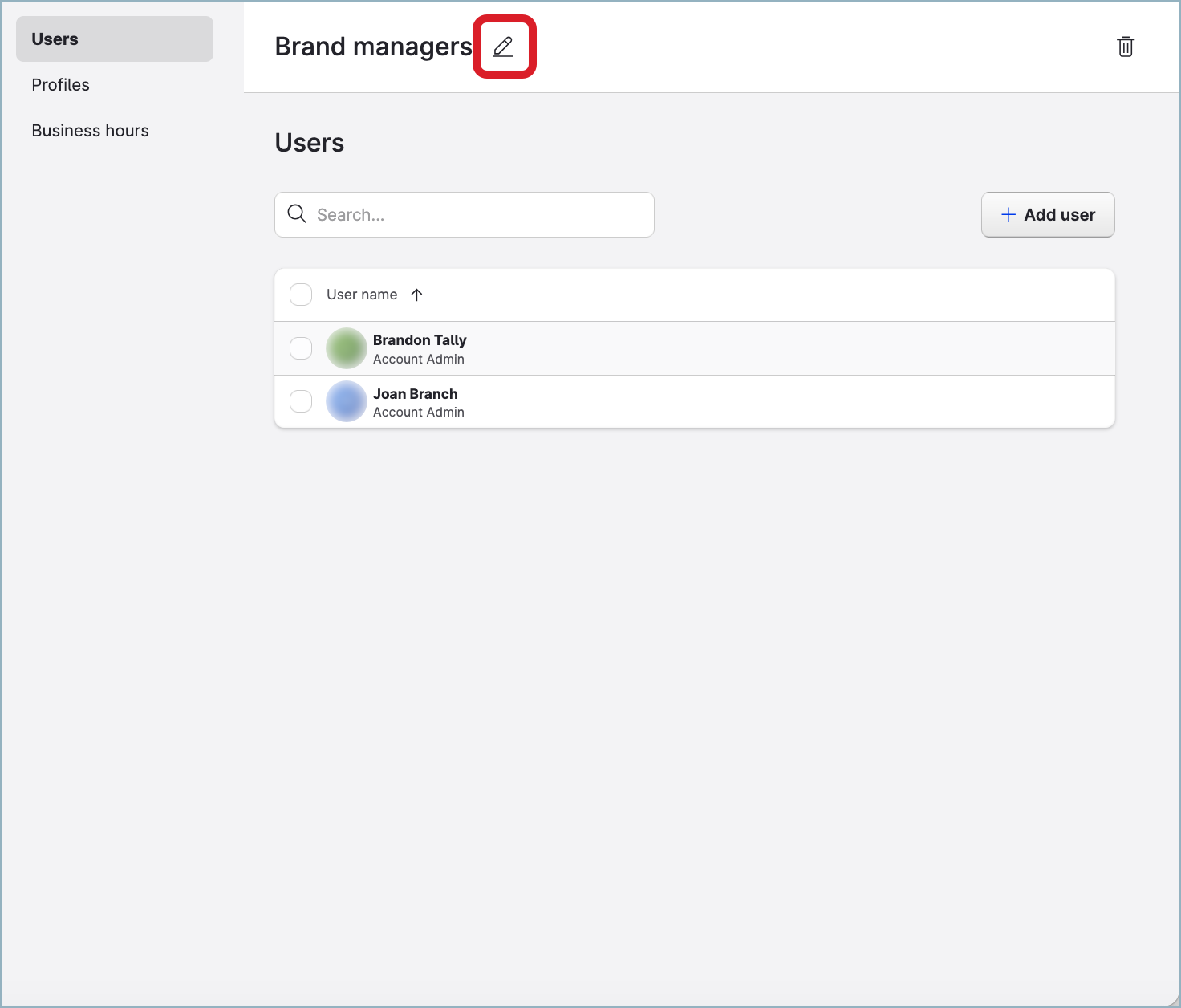
Task: Click the magnifying glass search icon
Action: pos(297,214)
